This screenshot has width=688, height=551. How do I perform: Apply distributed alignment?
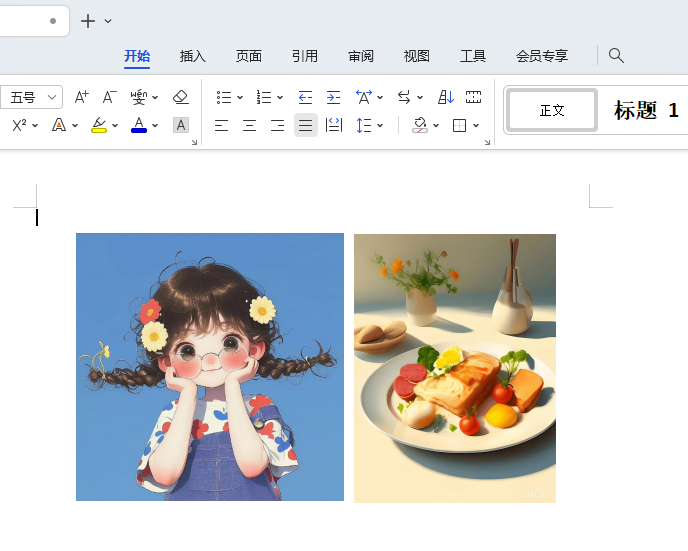tap(334, 126)
